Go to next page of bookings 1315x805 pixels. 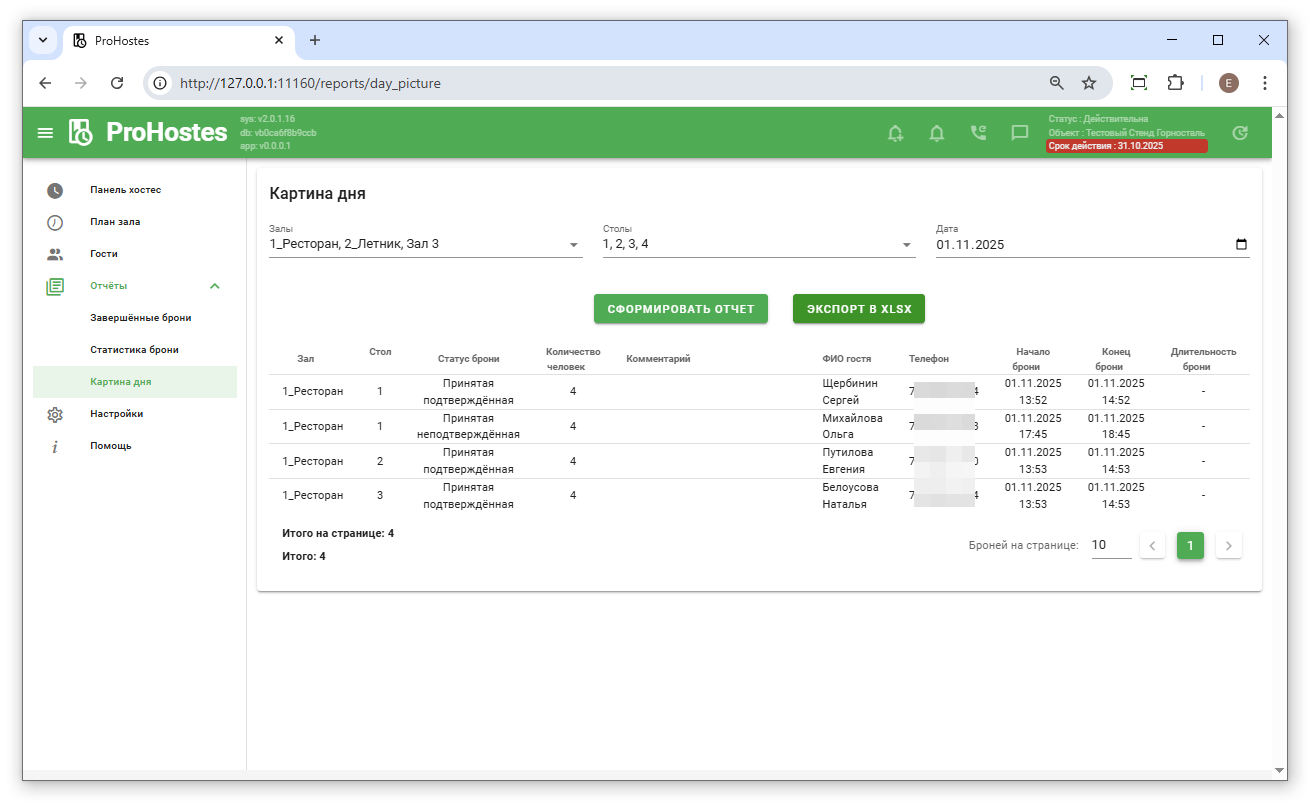1228,545
